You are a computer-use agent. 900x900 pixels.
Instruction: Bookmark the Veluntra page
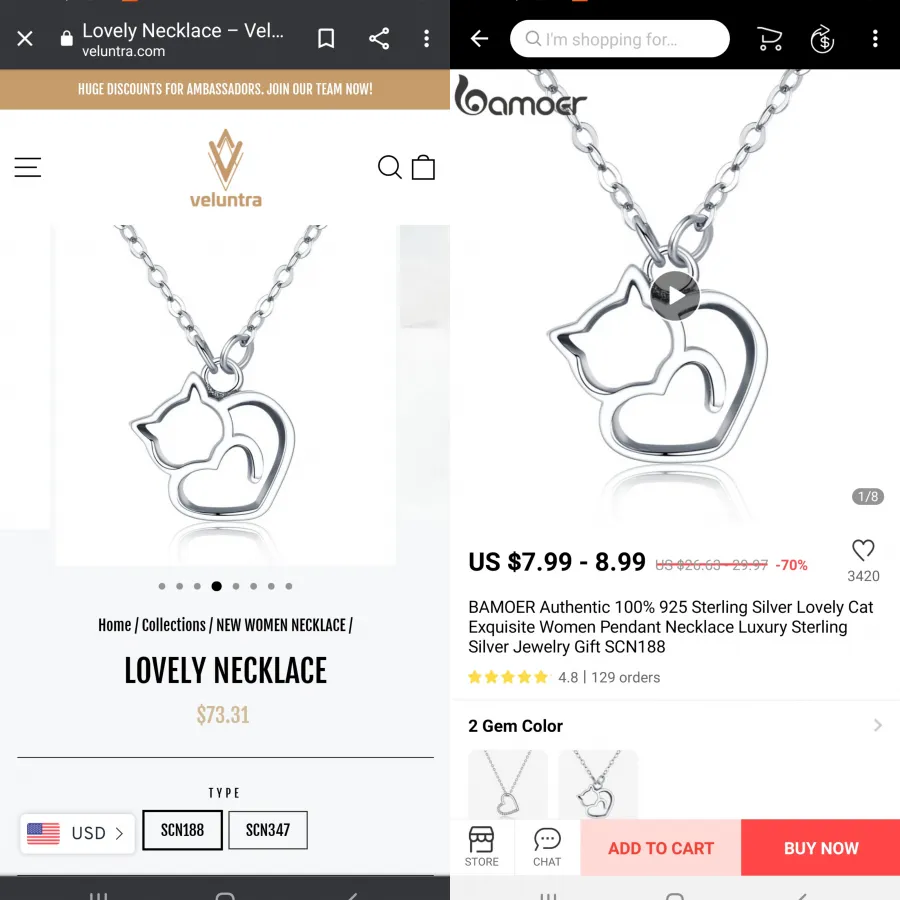tap(326, 39)
